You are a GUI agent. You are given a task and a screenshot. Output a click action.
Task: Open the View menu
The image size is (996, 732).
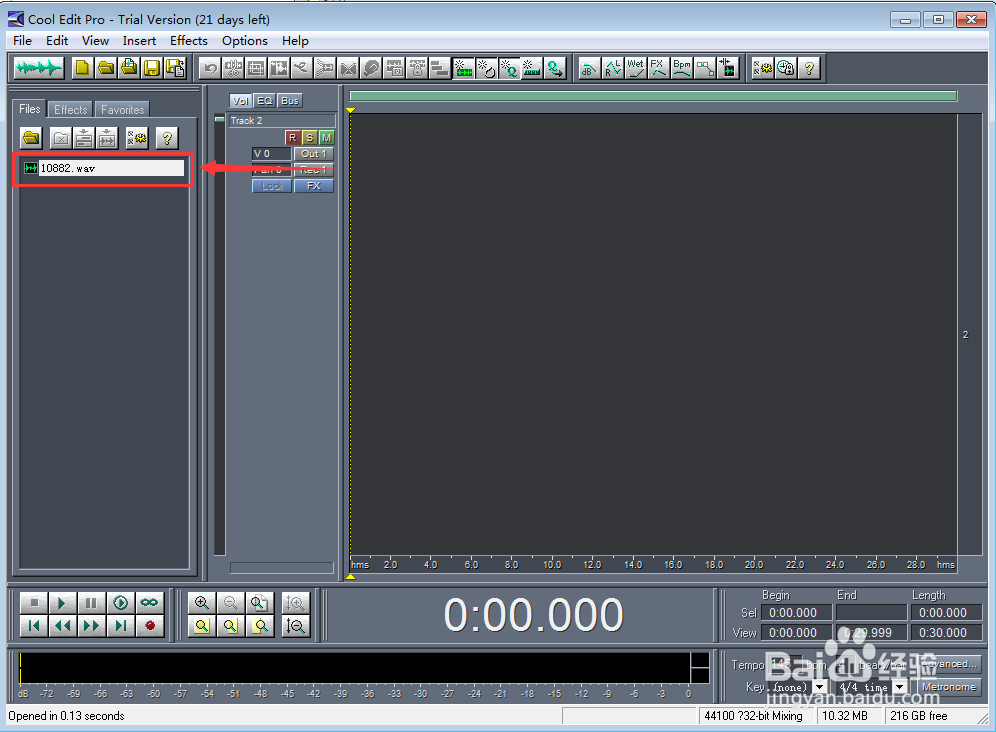(95, 41)
